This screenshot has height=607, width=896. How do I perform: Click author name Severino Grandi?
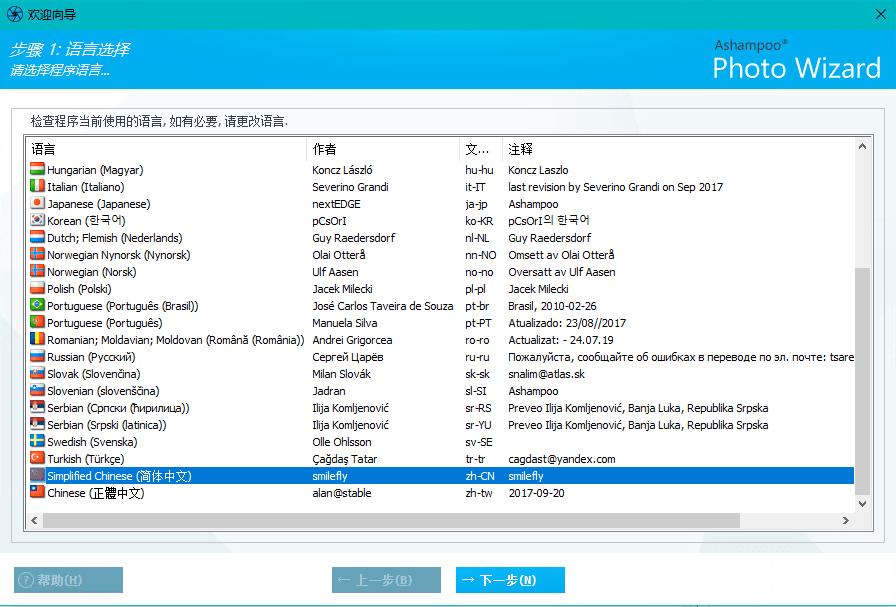(350, 187)
